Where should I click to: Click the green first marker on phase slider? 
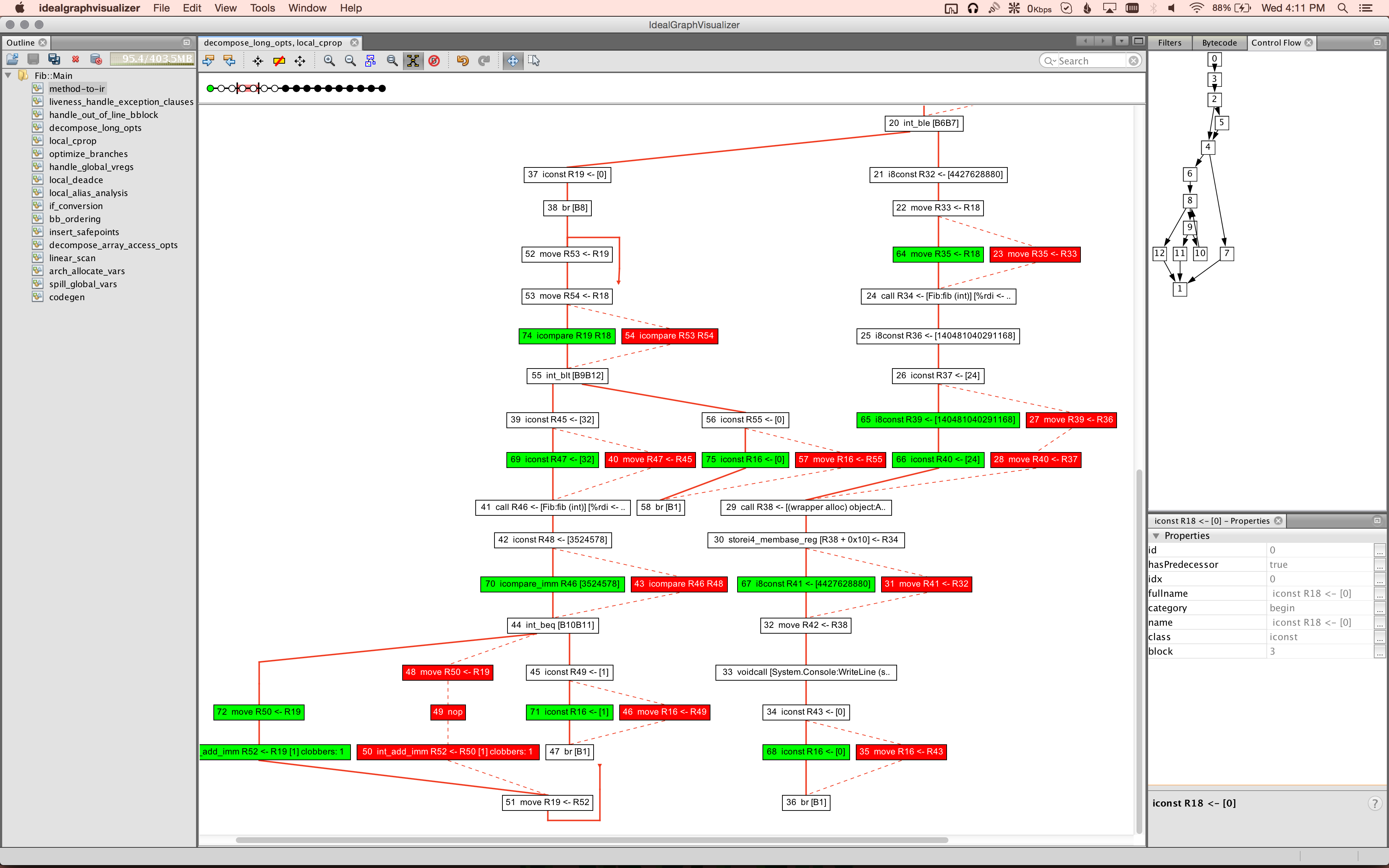tap(210, 88)
